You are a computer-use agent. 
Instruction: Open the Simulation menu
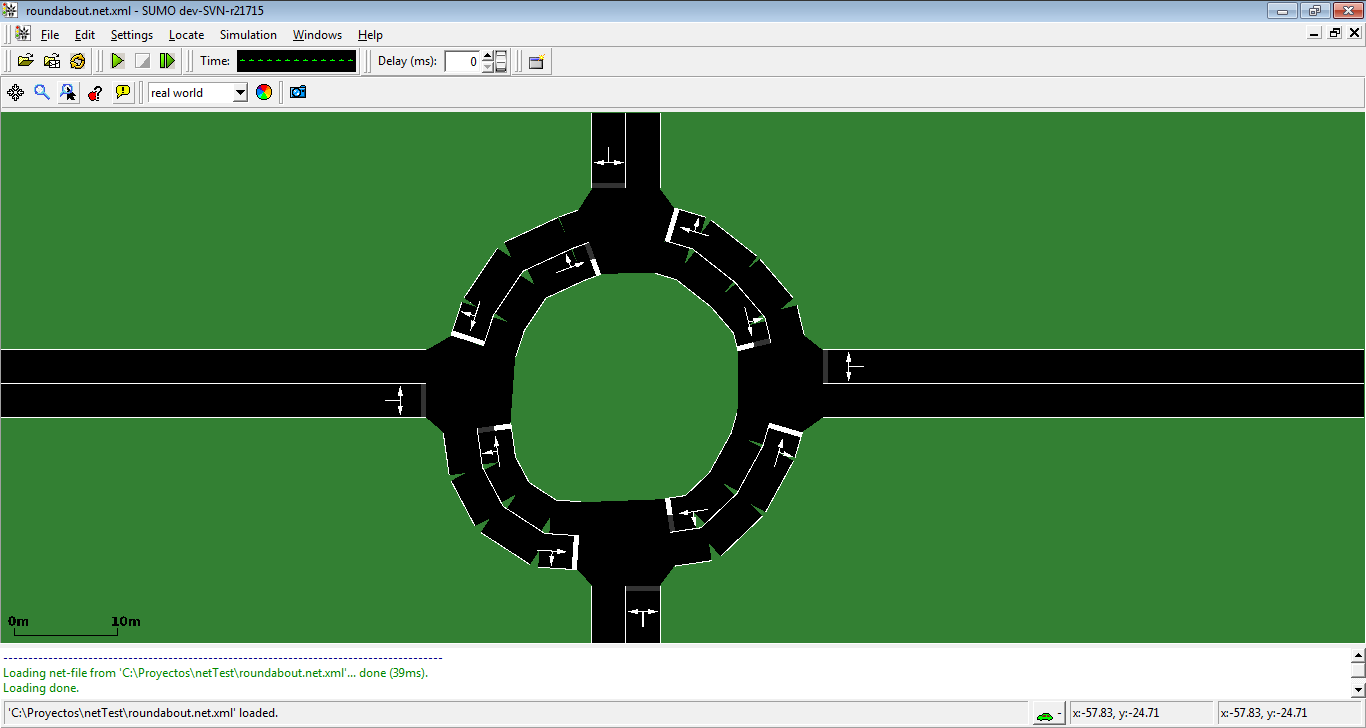pyautogui.click(x=248, y=35)
